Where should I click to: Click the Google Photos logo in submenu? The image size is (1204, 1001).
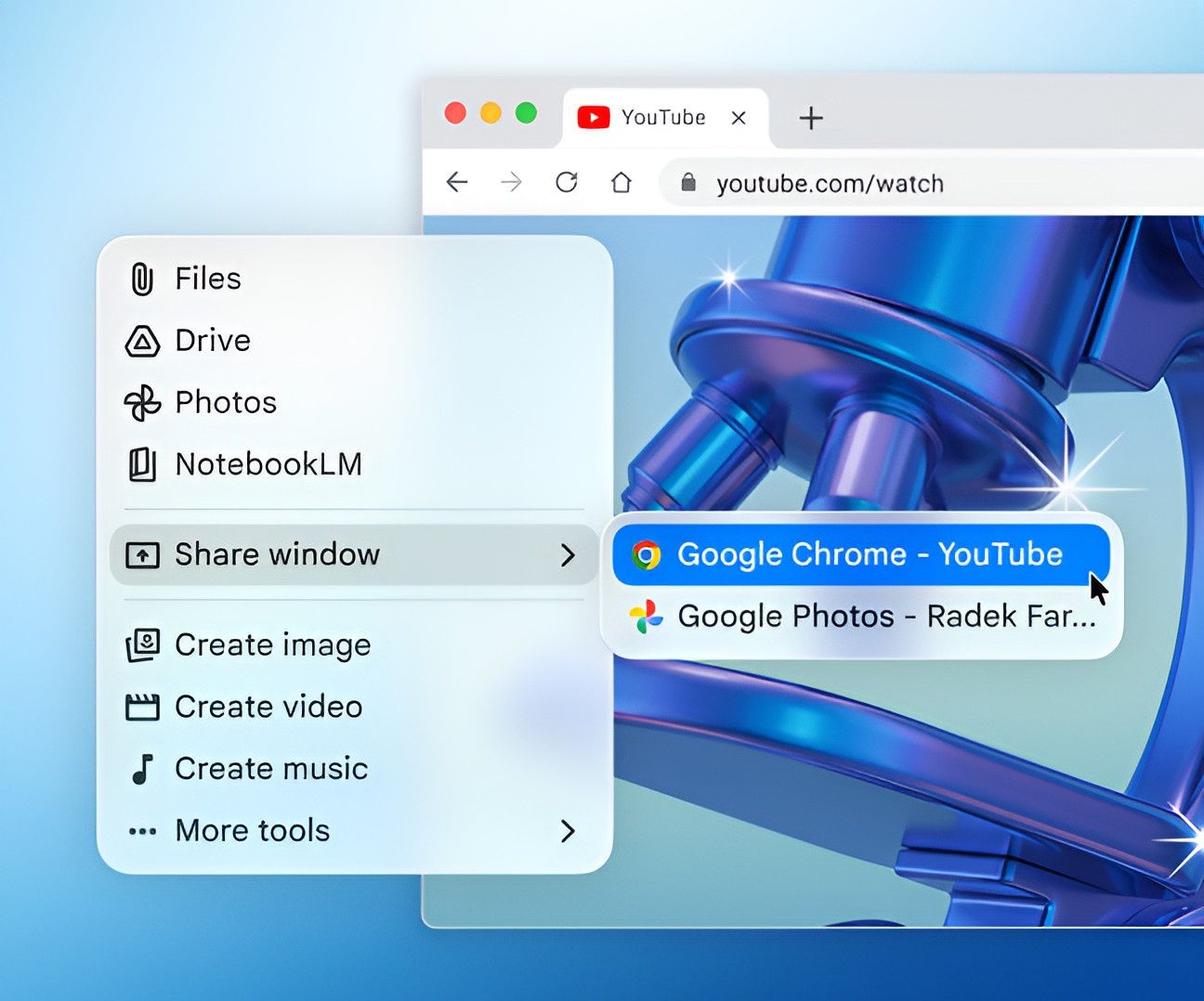click(647, 617)
